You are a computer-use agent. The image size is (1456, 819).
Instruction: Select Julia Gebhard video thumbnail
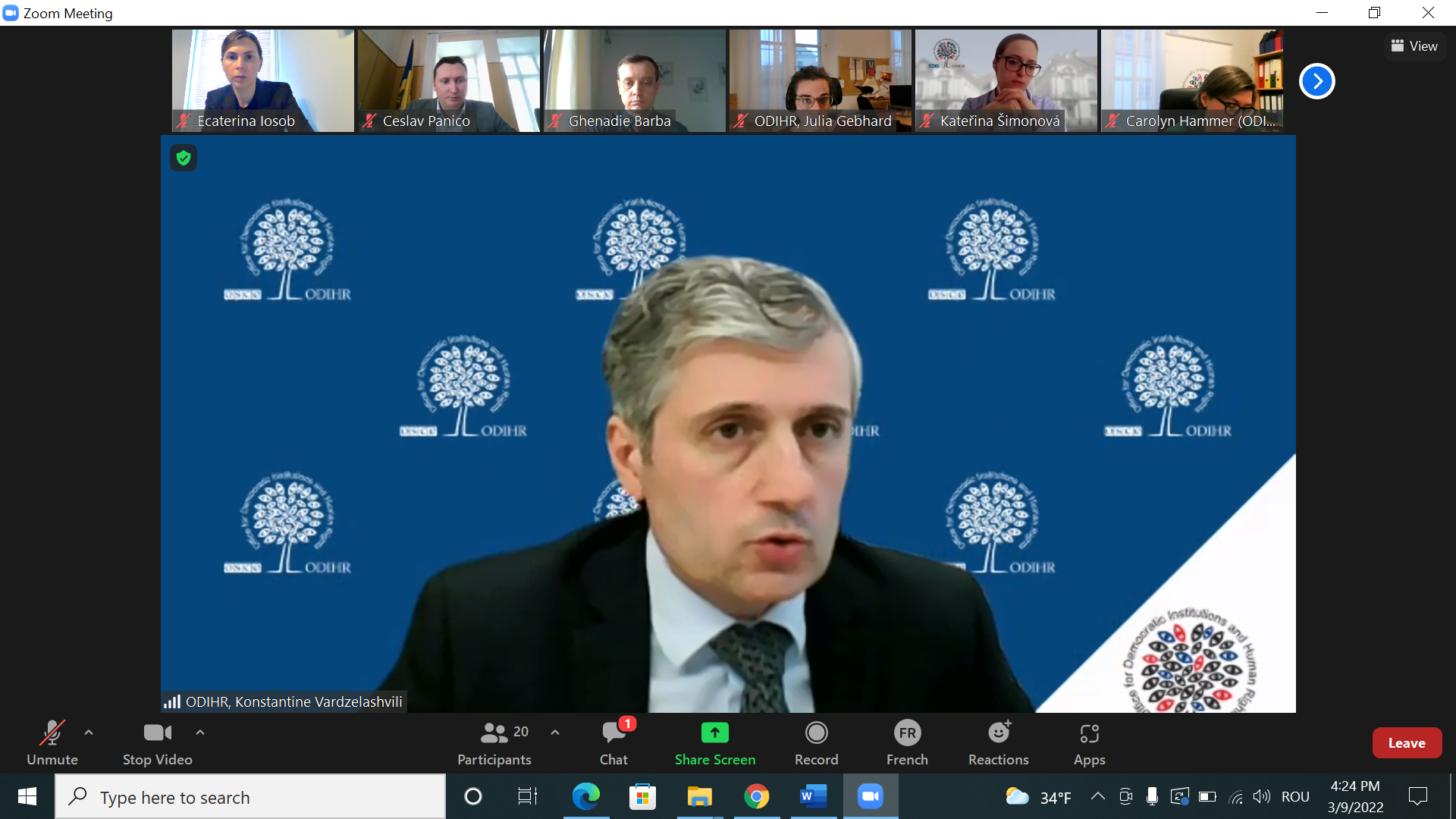[x=821, y=80]
